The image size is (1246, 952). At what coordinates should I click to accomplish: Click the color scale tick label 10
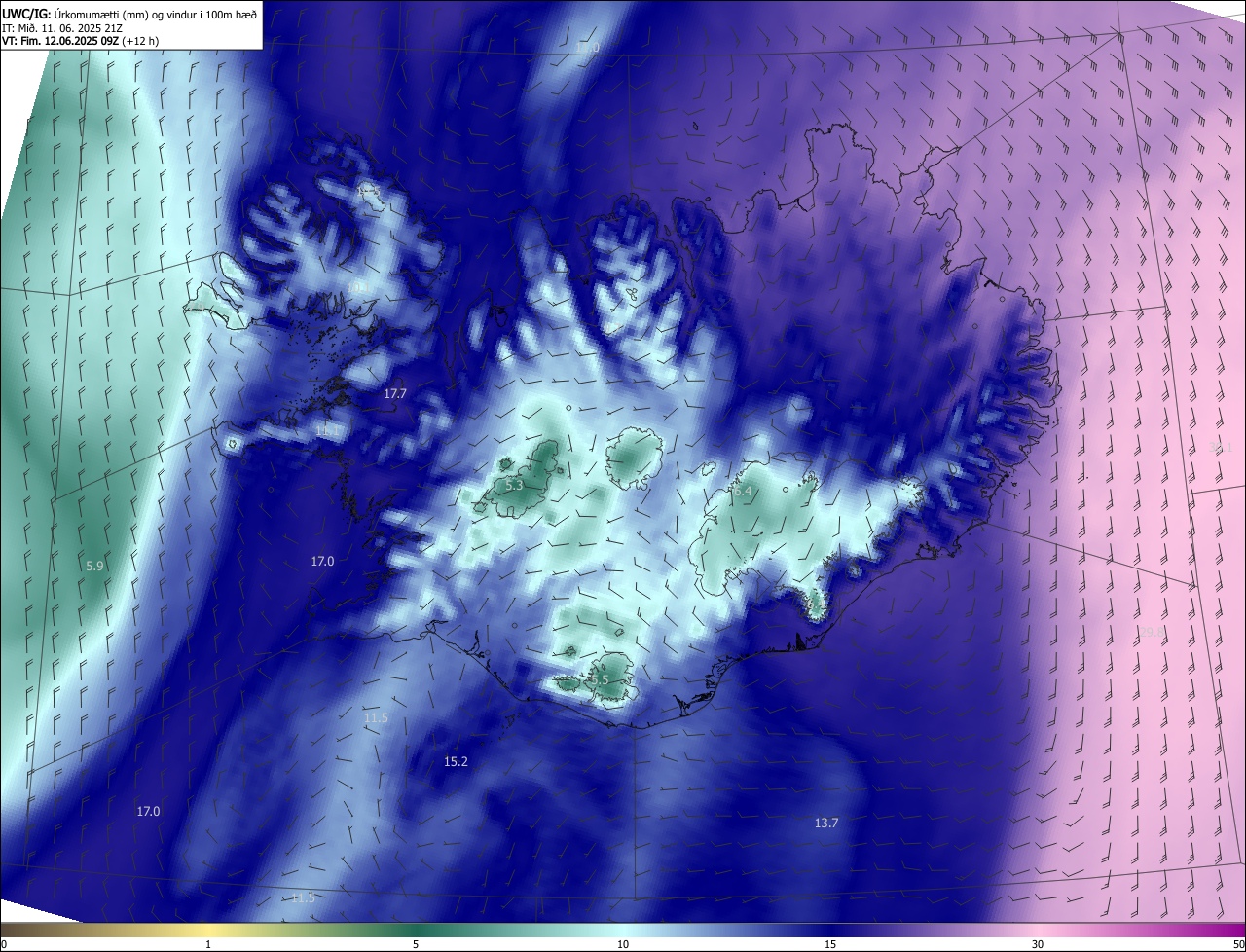click(x=623, y=945)
